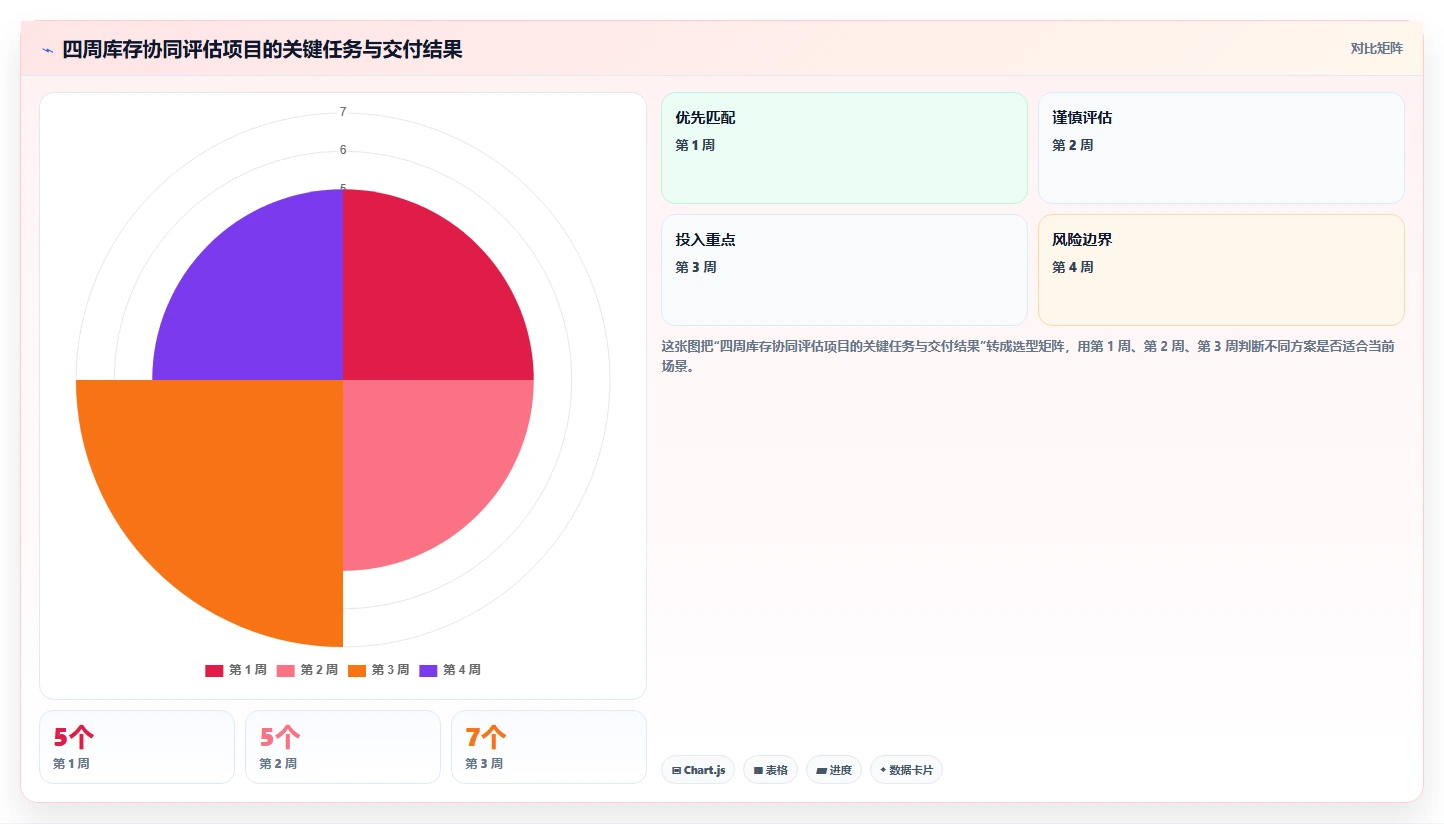Click the 对比矩阵 label in header
The image size is (1444, 824).
(x=1376, y=48)
